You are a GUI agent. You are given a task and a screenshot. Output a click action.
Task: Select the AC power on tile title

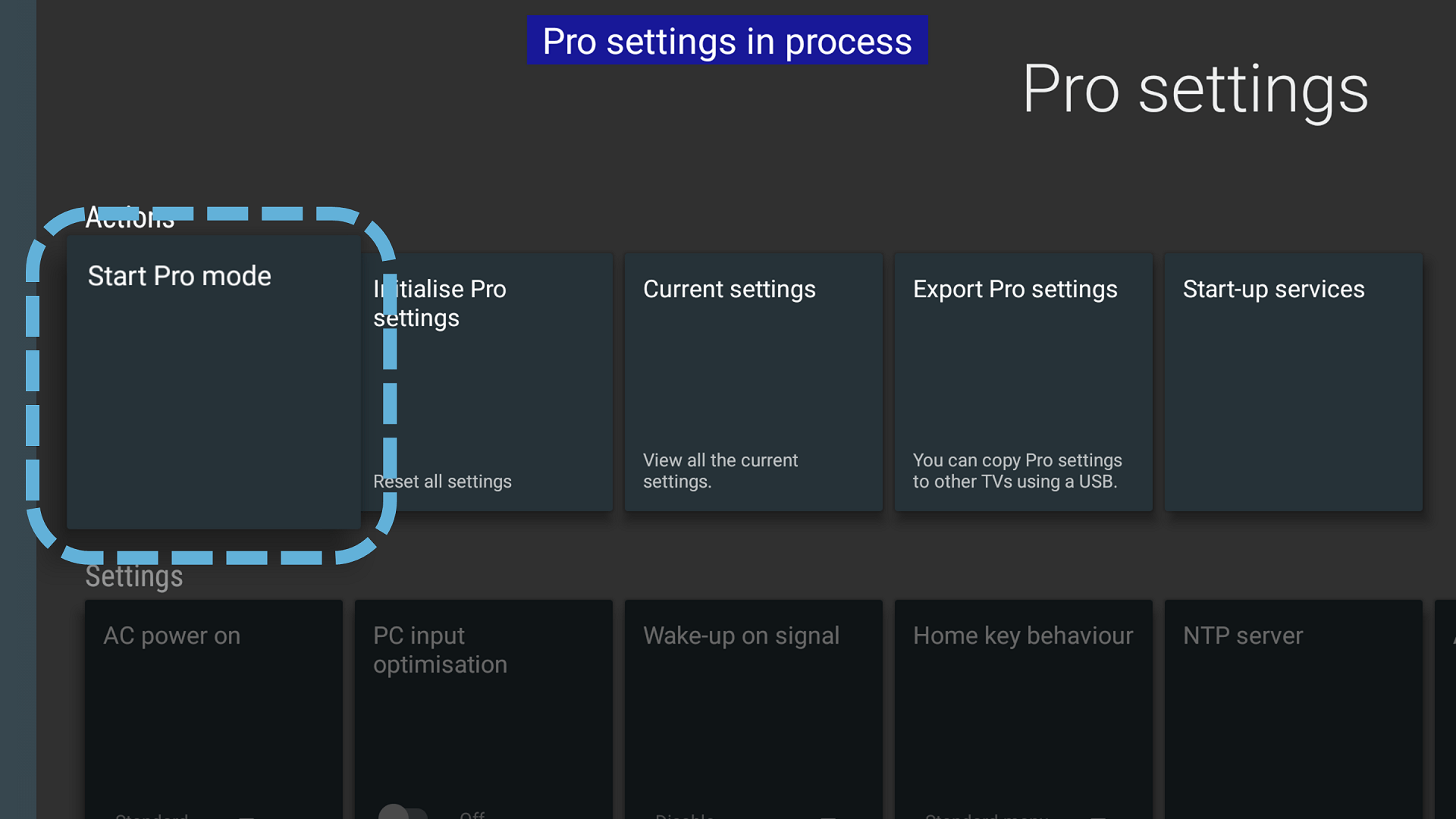pos(171,635)
